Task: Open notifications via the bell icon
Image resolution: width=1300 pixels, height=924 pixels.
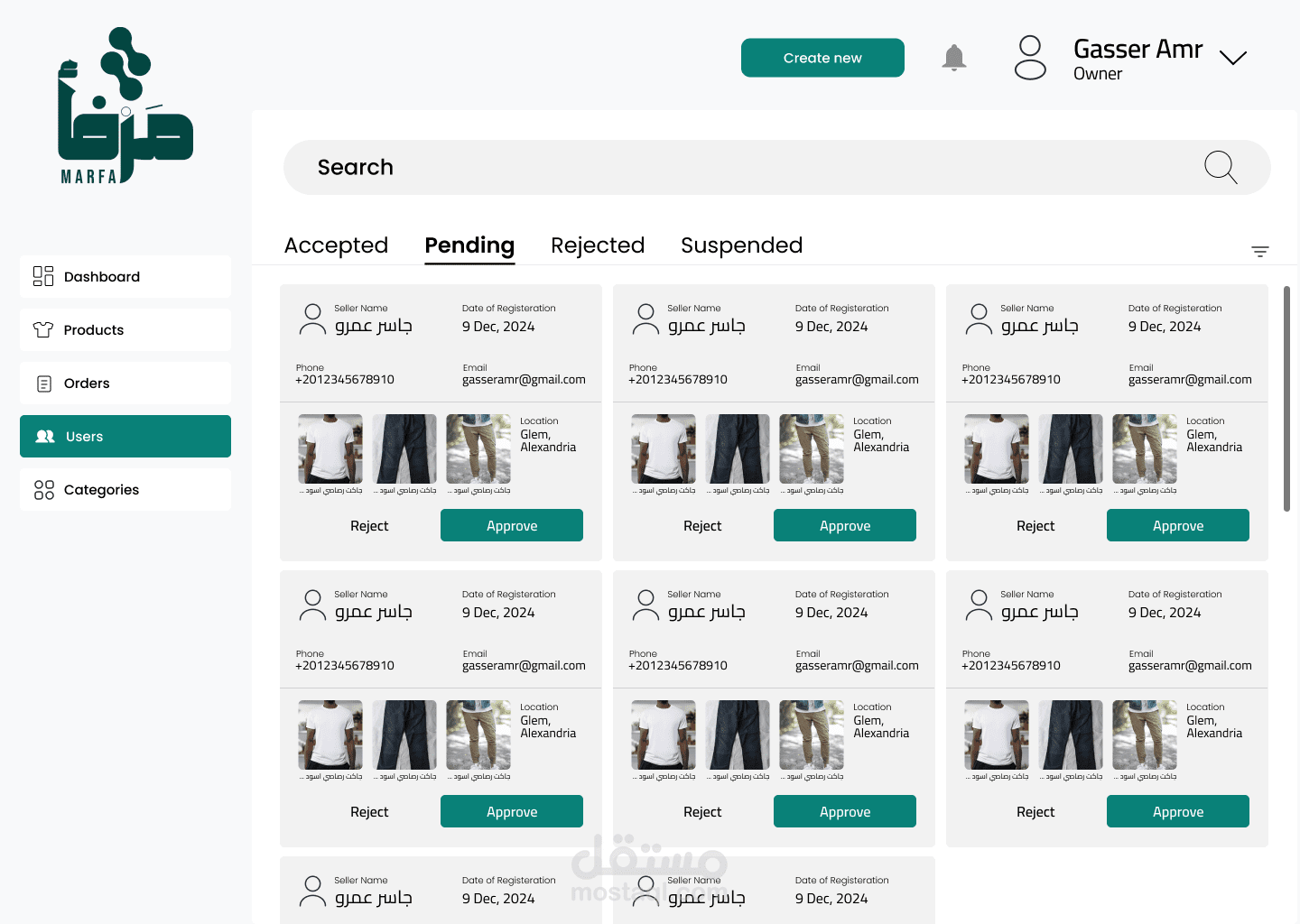Action: click(x=954, y=58)
